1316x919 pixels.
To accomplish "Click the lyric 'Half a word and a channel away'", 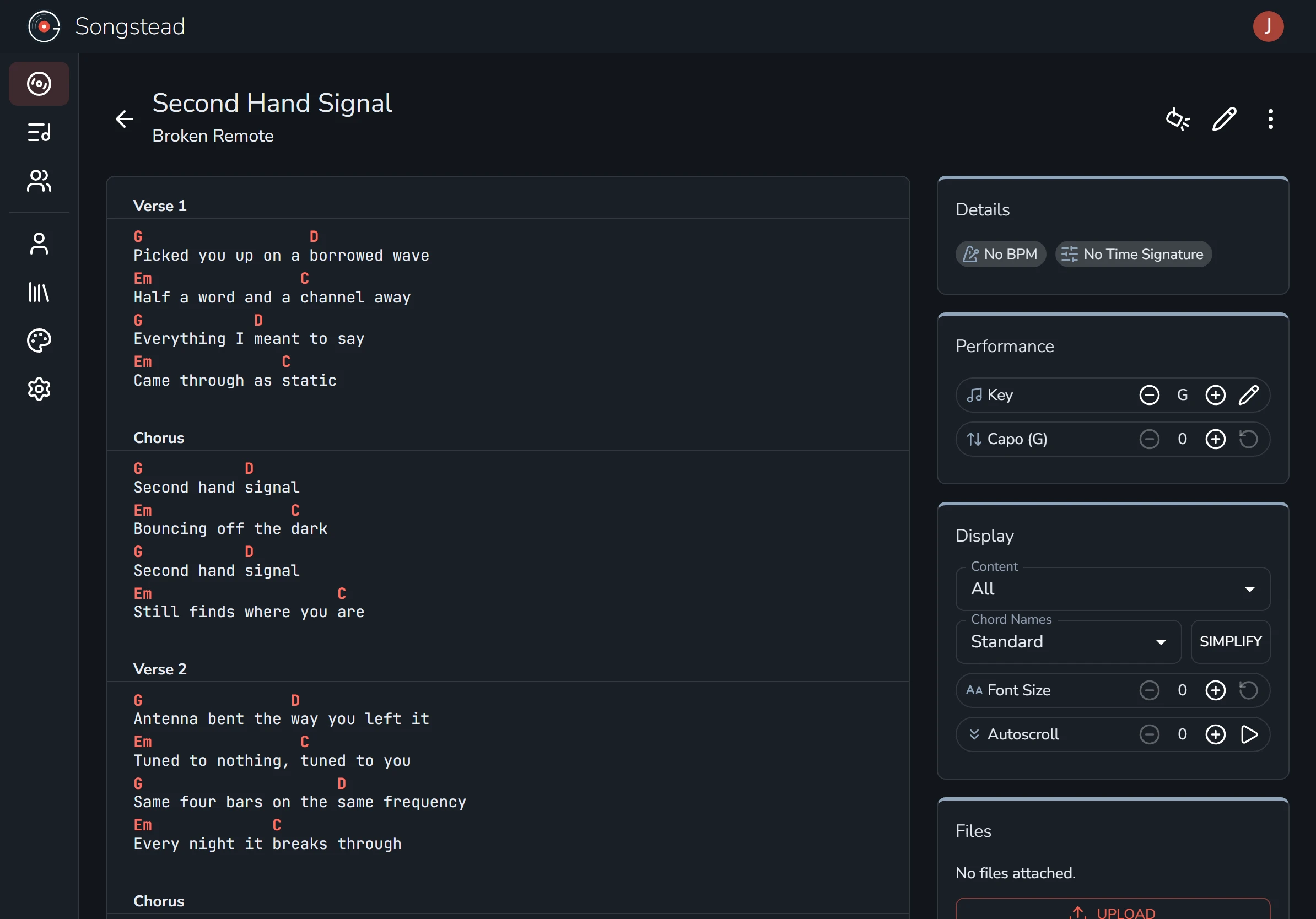I will [x=272, y=298].
